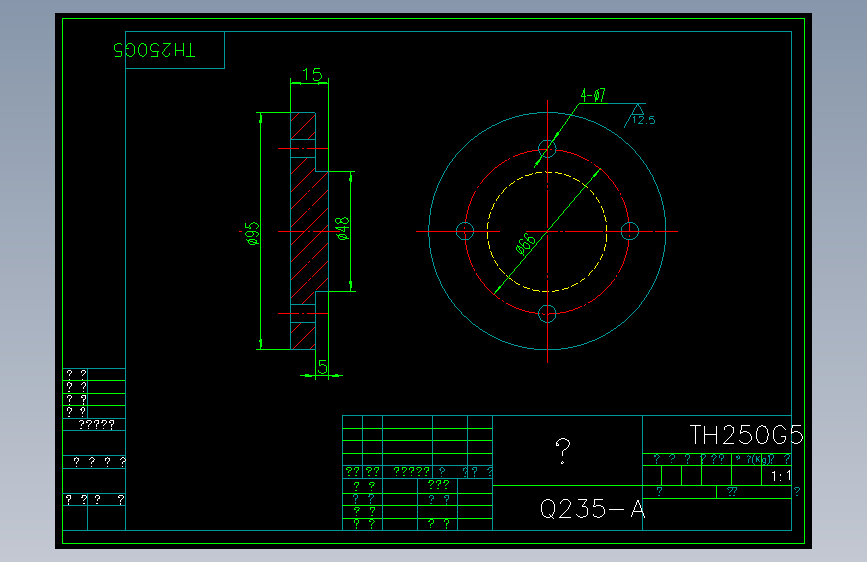Click the mirrored TH250G5 label at top-left
This screenshot has width=867, height=562.
pos(154,50)
